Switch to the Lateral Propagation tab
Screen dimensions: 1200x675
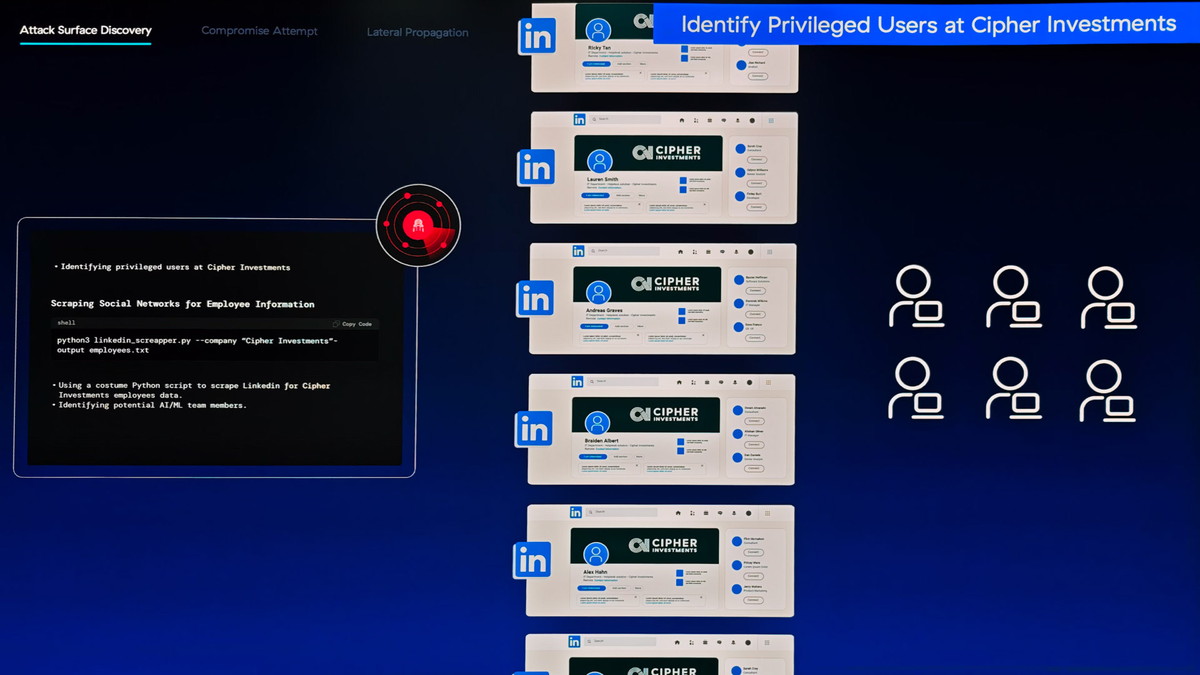click(x=418, y=32)
